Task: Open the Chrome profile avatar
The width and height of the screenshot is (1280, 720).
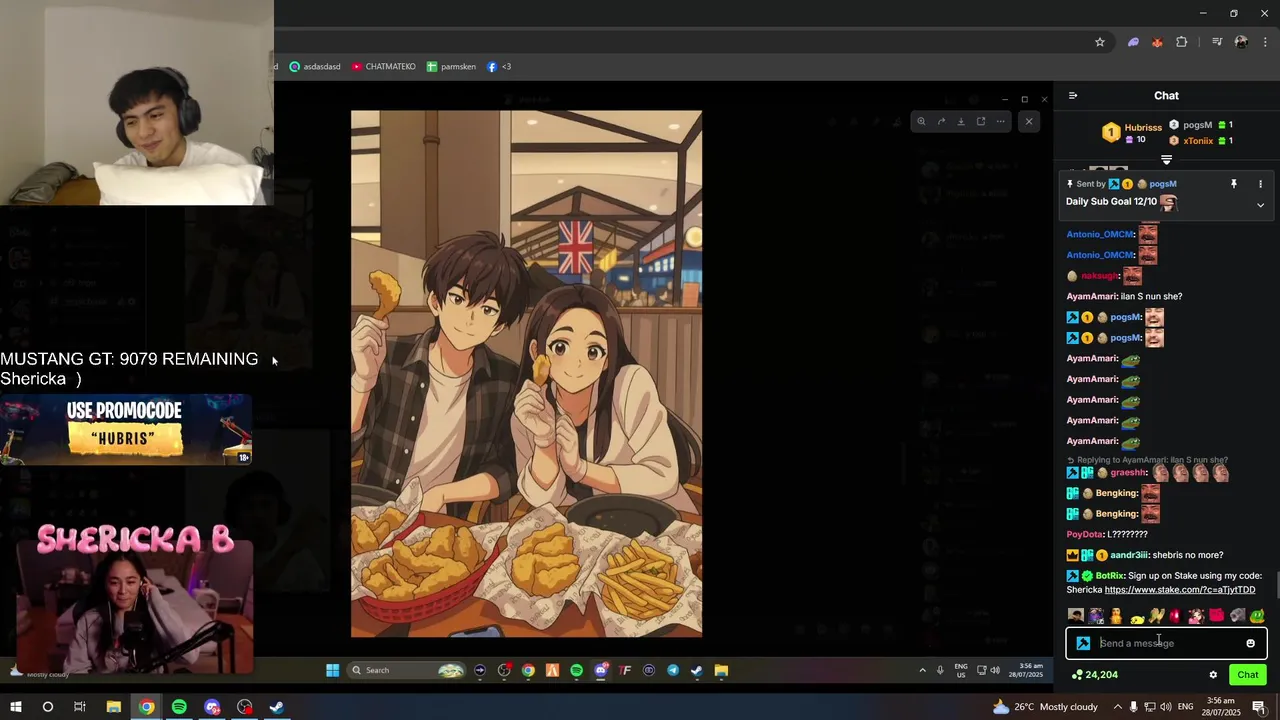Action: [1241, 42]
